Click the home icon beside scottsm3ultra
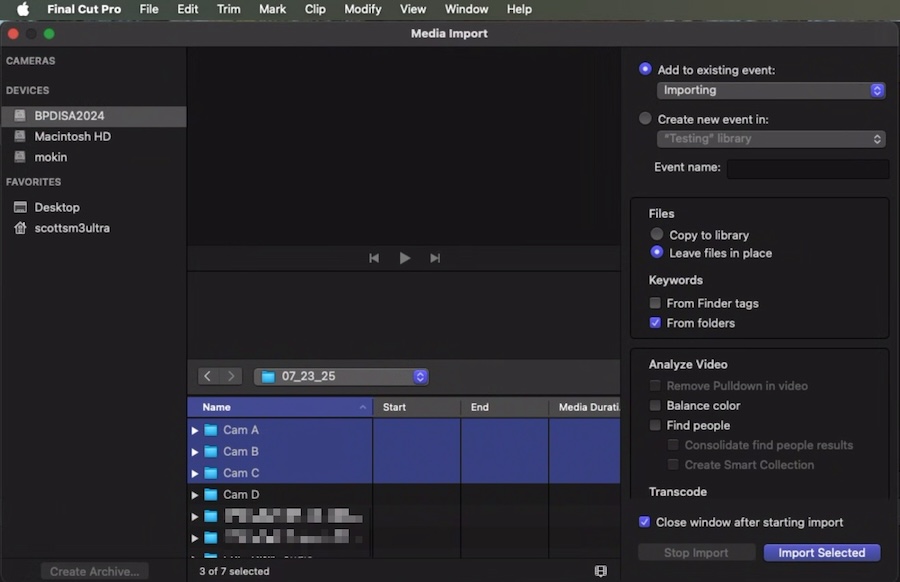The image size is (900, 582). 20,228
